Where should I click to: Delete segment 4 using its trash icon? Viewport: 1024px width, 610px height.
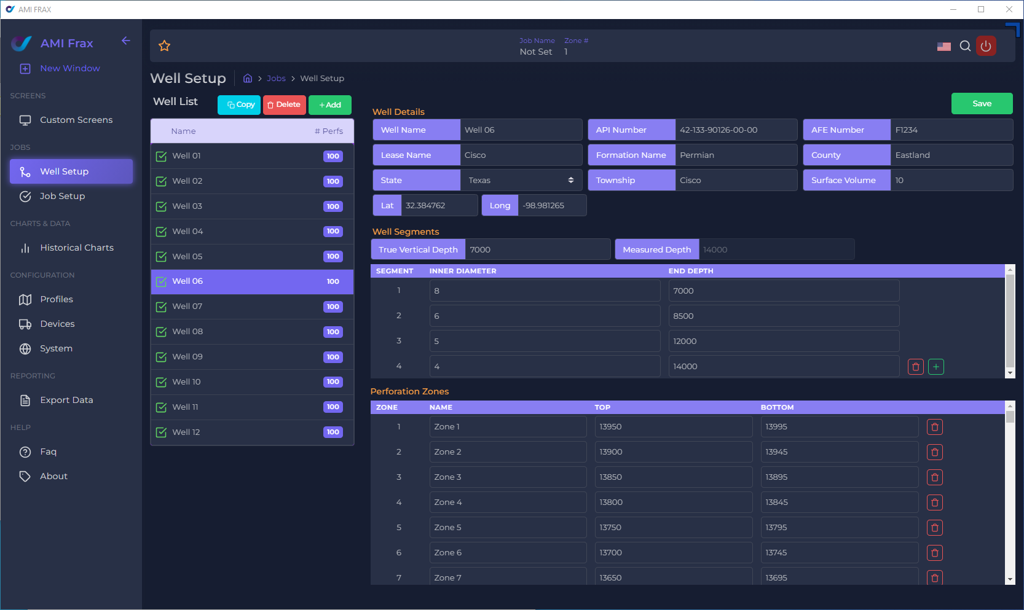pos(914,366)
